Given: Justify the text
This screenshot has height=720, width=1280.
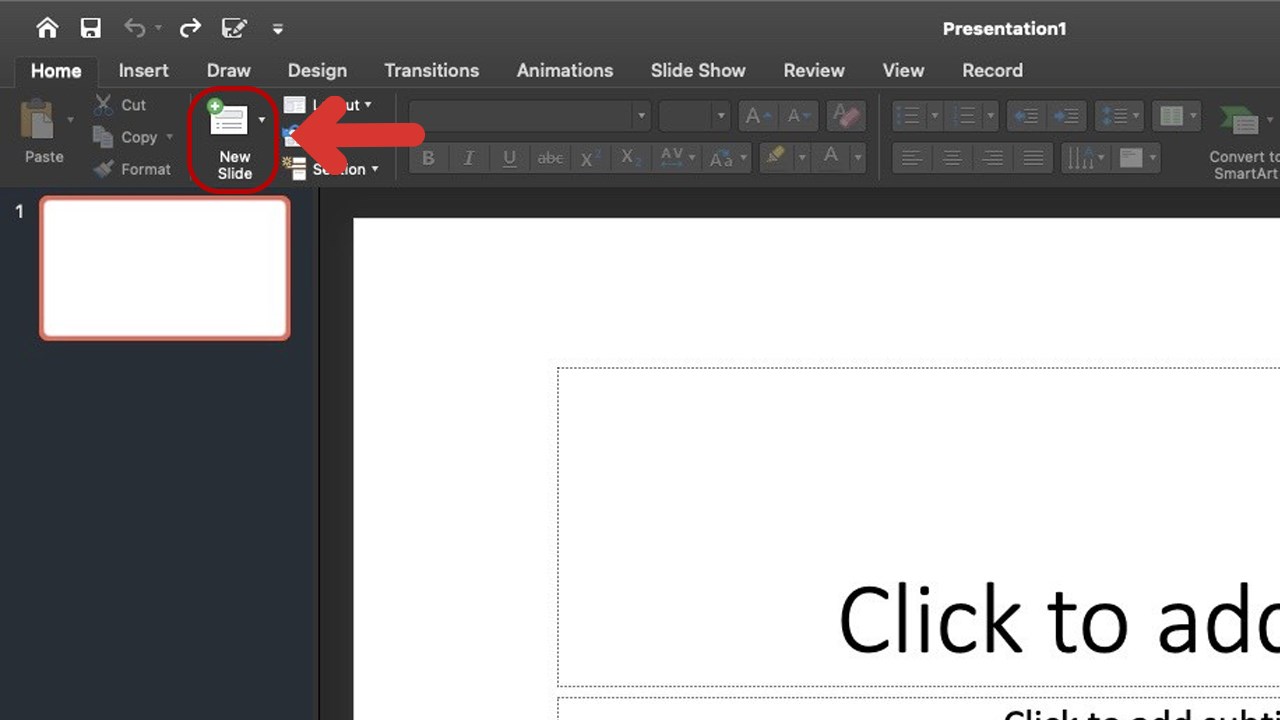Looking at the screenshot, I should [x=1033, y=158].
